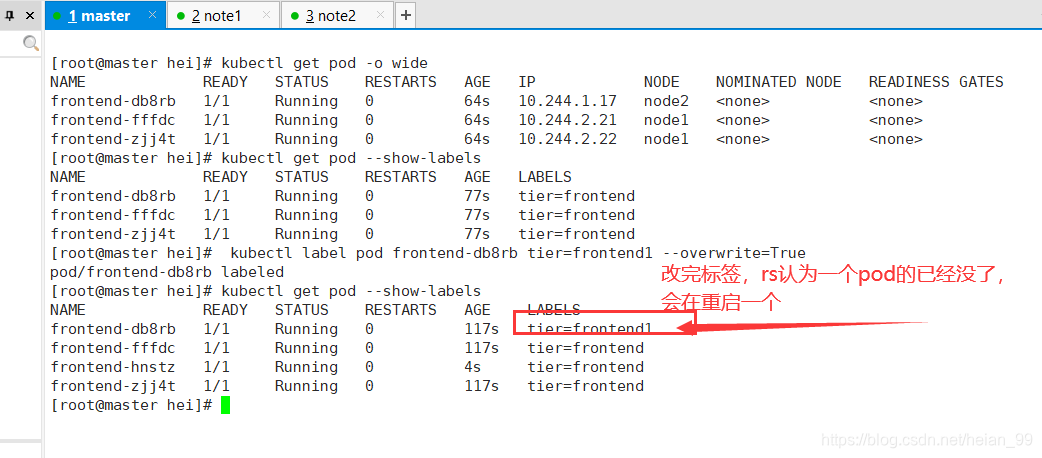The width and height of the screenshot is (1042, 458).
Task: Click the NOMINATED NODE column header
Action: [778, 82]
